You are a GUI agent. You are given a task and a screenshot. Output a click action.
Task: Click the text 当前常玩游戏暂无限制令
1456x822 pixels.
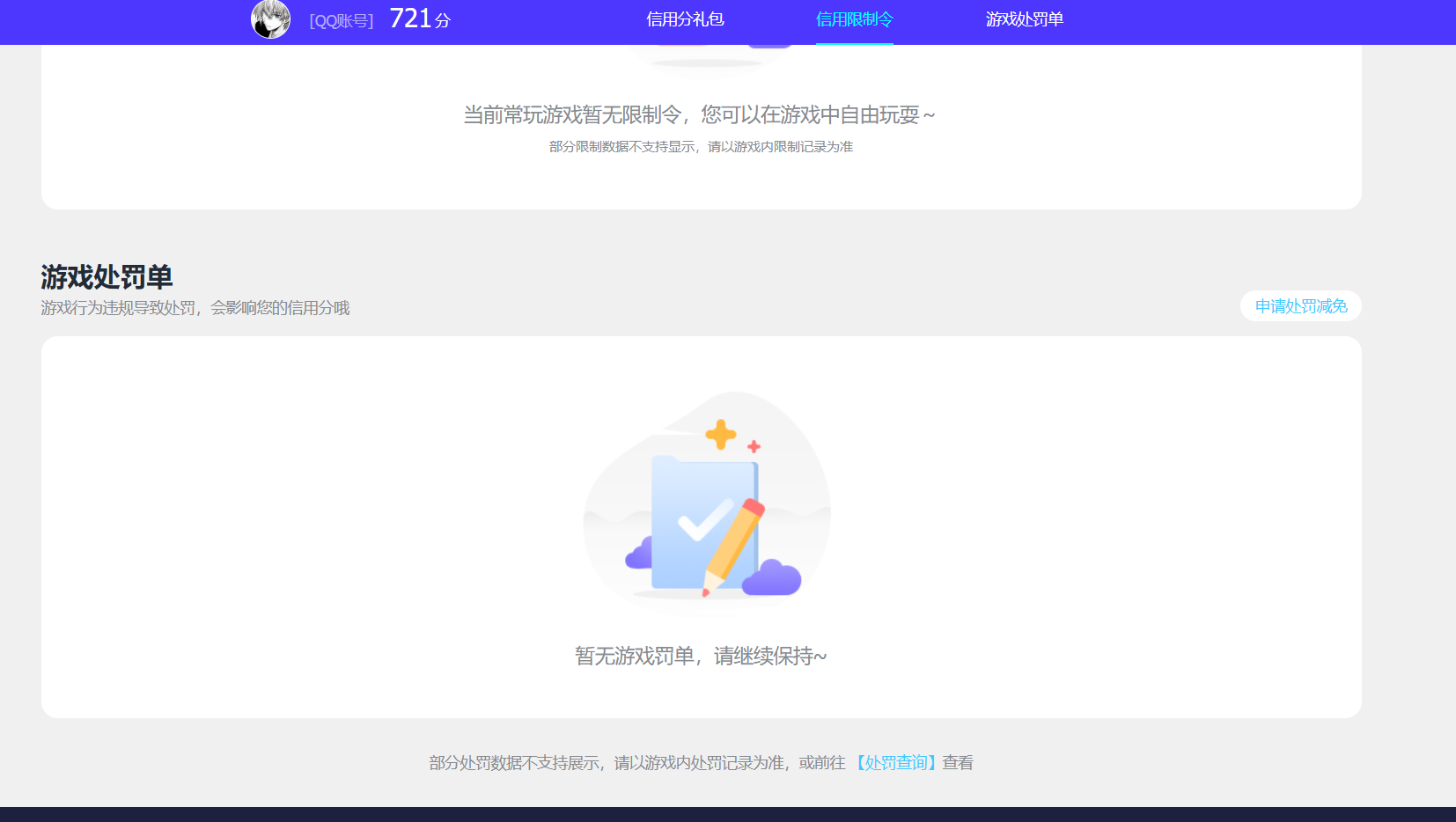point(572,115)
